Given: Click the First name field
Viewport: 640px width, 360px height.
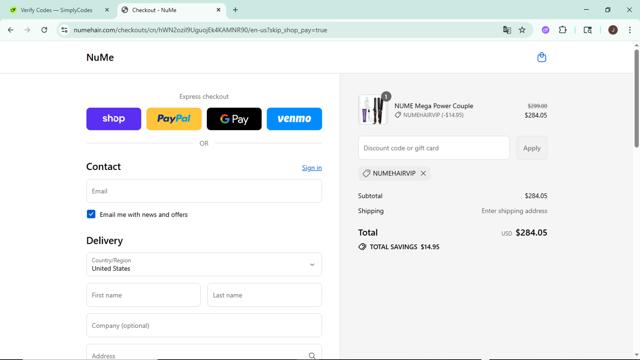Looking at the screenshot, I should point(143,295).
